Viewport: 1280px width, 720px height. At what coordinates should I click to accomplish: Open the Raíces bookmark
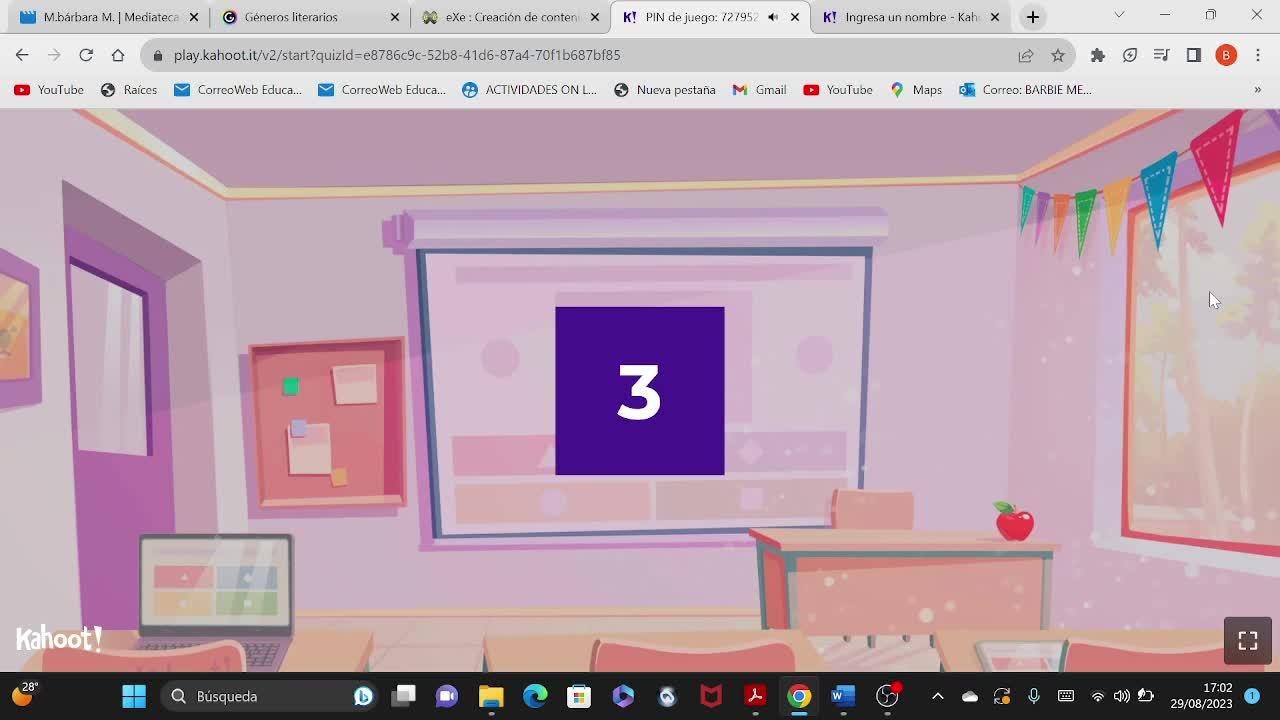coord(129,90)
